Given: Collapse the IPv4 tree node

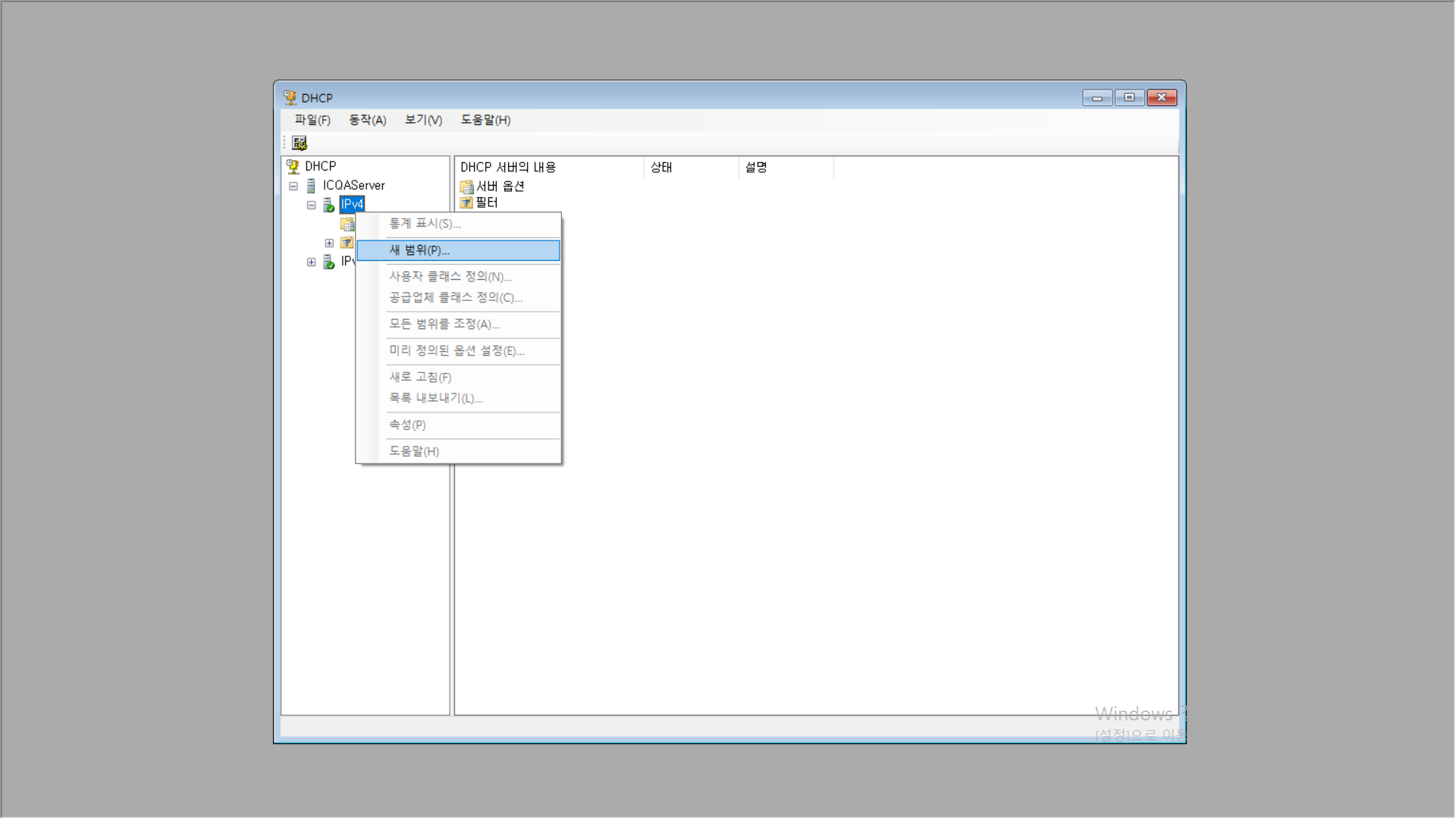Looking at the screenshot, I should [x=312, y=205].
